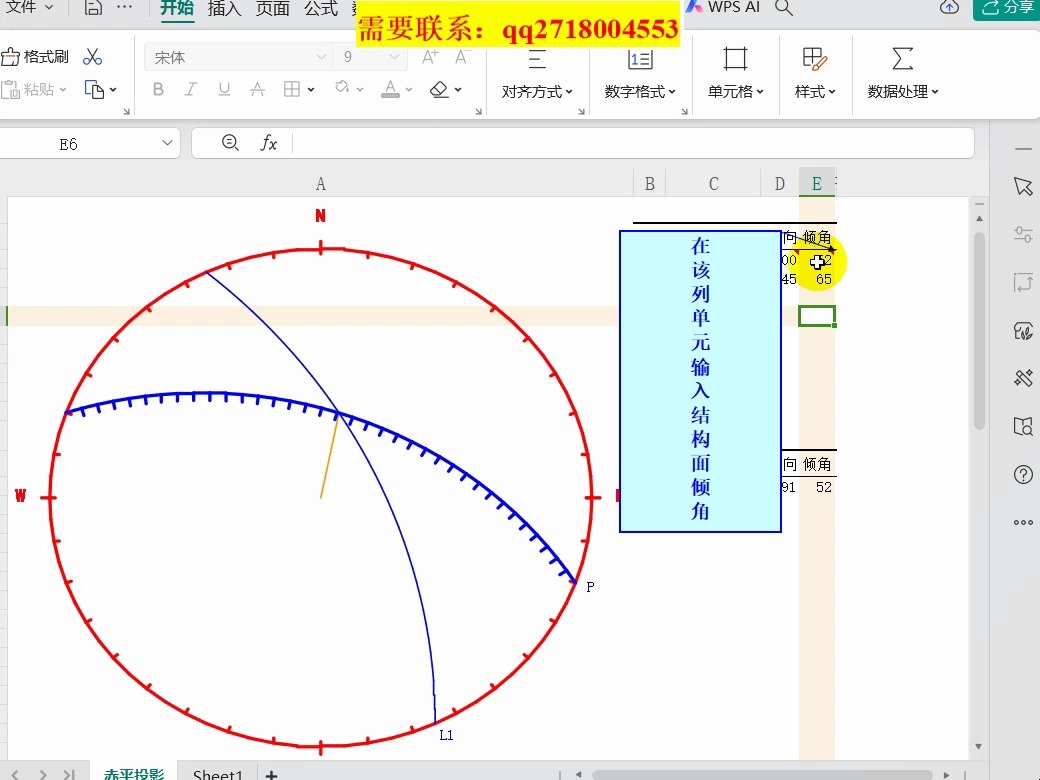
Task: Click the cell borders icon
Action: [292, 89]
